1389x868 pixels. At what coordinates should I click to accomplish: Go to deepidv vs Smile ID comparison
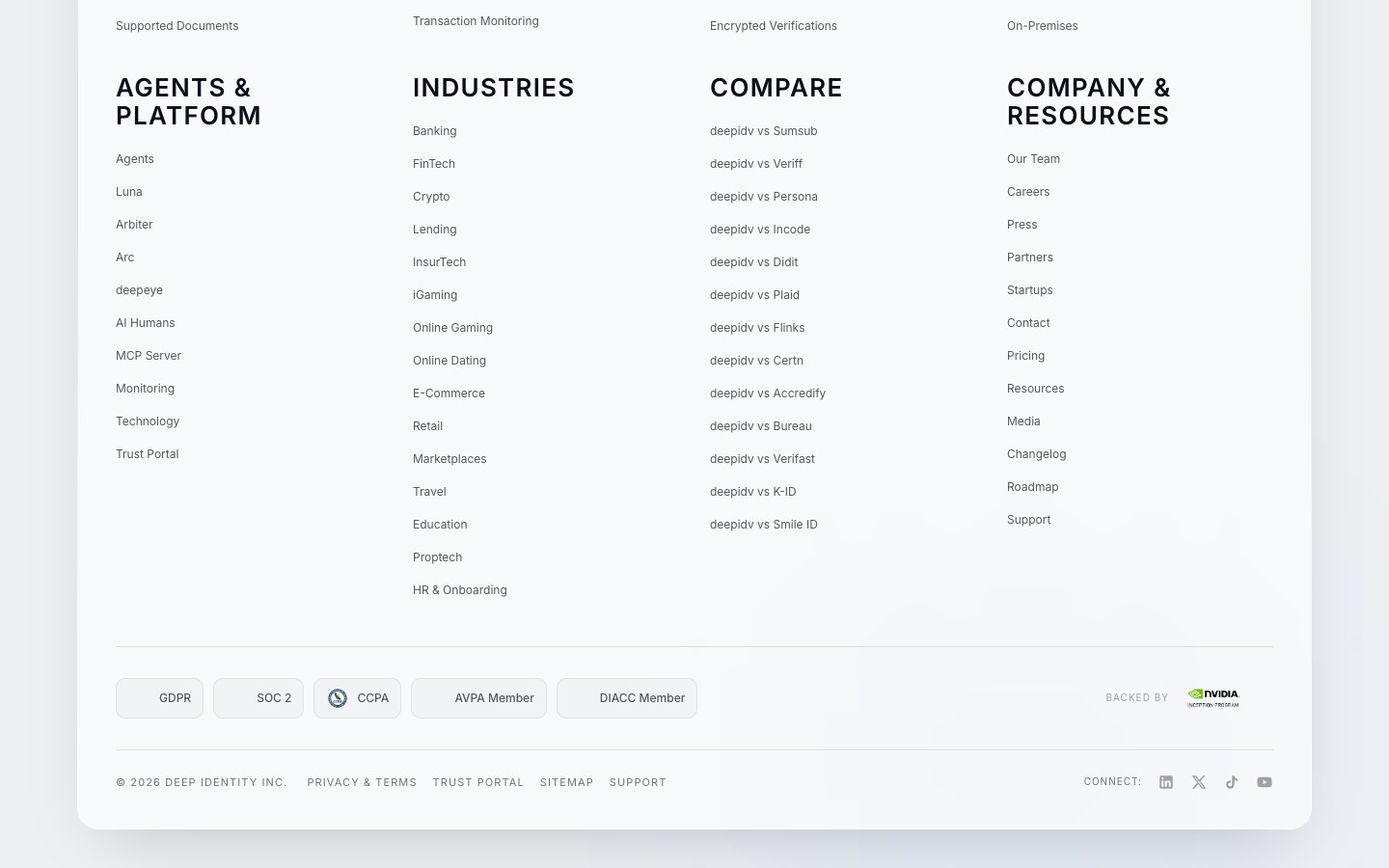point(763,525)
